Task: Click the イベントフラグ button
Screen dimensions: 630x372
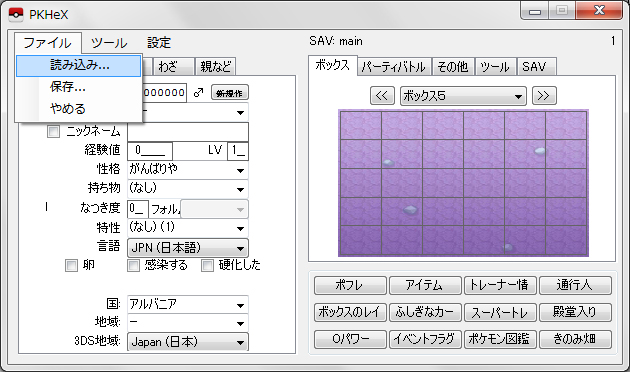Action: click(425, 339)
